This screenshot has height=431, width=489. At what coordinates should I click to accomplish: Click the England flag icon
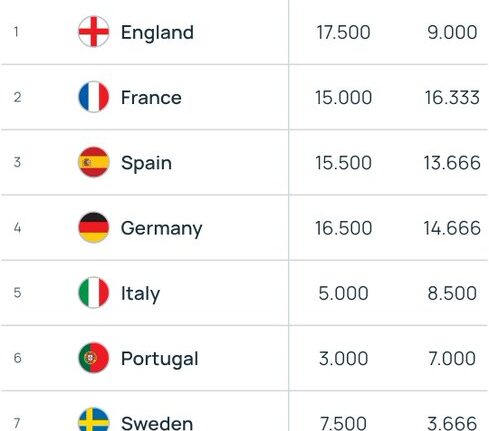click(94, 32)
